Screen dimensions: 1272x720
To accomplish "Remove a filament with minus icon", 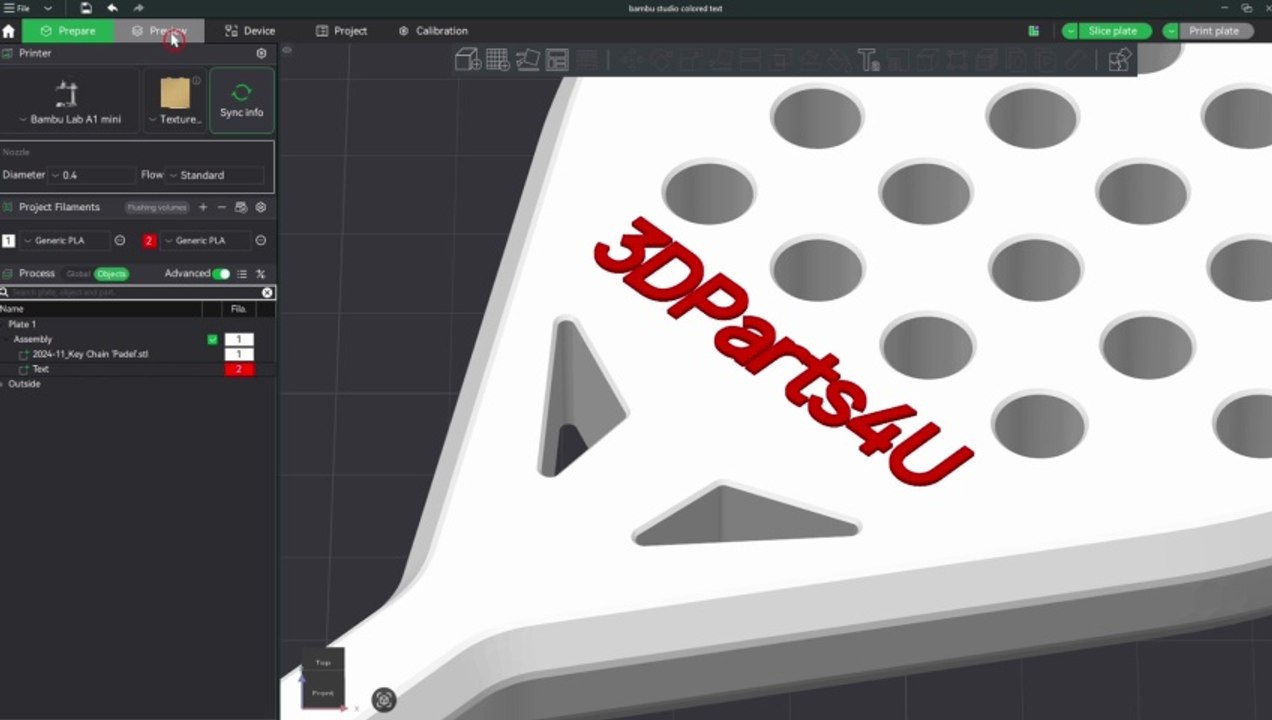I will [x=222, y=208].
